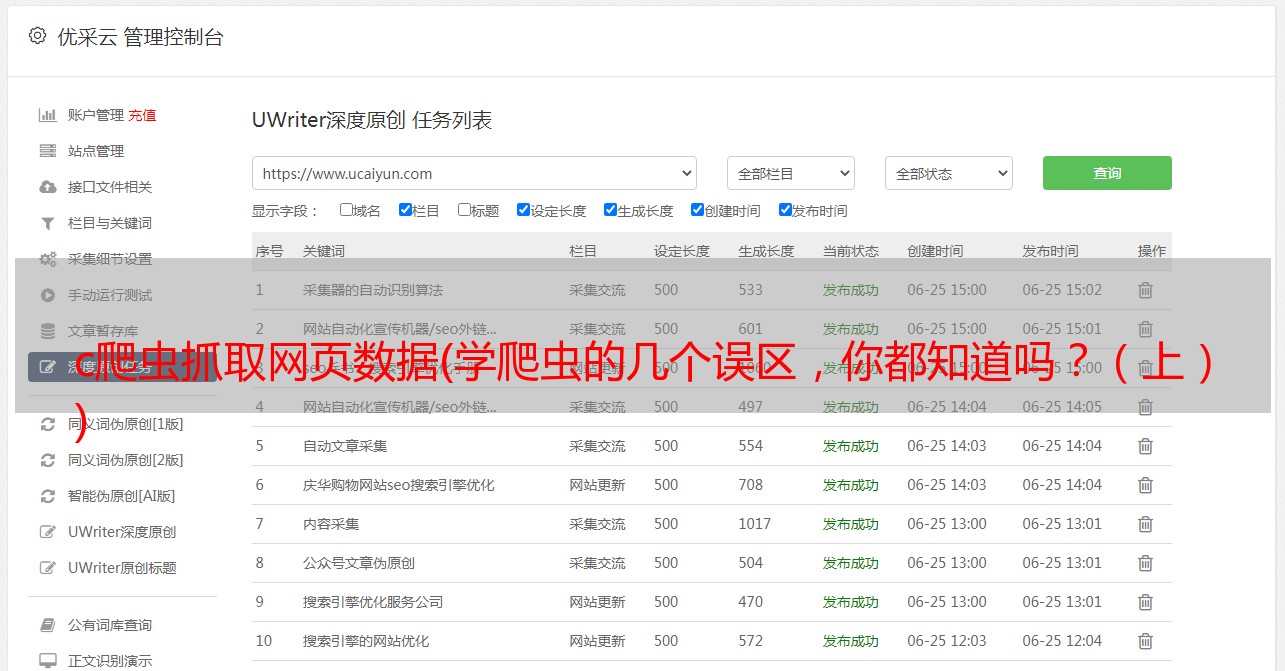This screenshot has width=1285, height=671.
Task: Click the gears icon for 采集细节设置
Action: 47,259
